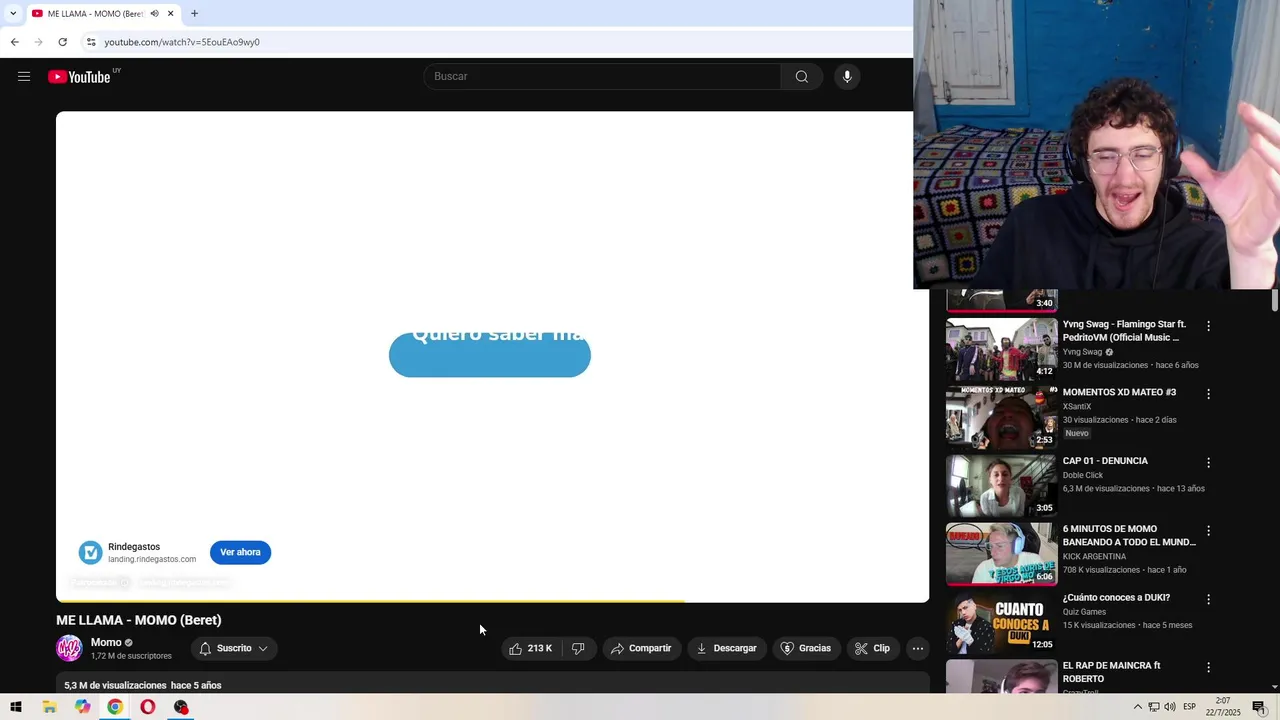This screenshot has width=1280, height=720.
Task: Go back in the browser
Action: click(x=14, y=42)
